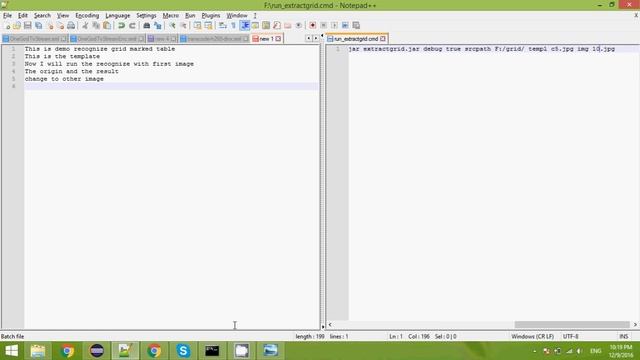Open the Windows Start button
Image resolution: width=640 pixels, height=360 pixels.
coord(11,351)
